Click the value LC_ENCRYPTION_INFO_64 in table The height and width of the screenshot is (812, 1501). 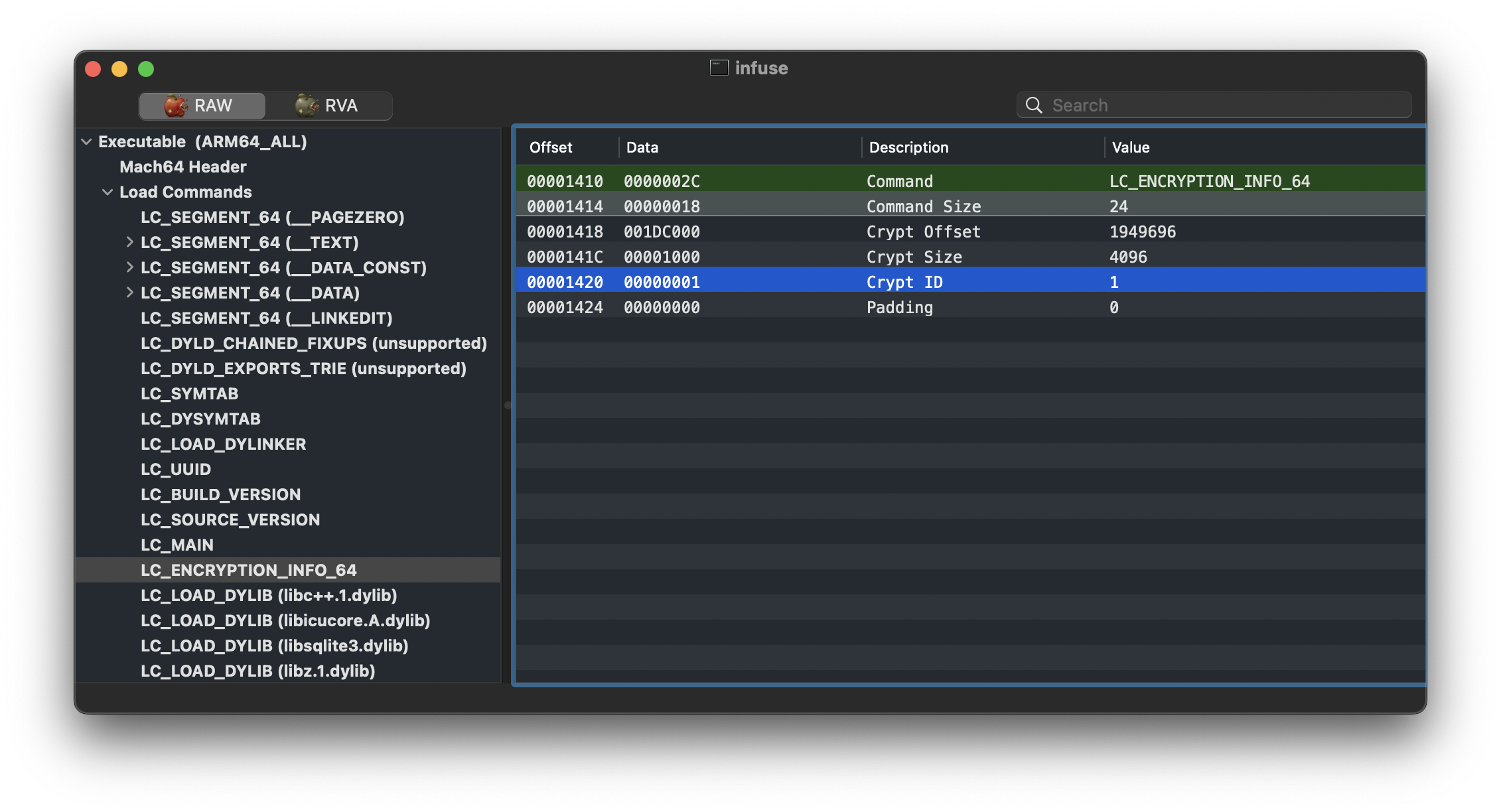point(1209,181)
